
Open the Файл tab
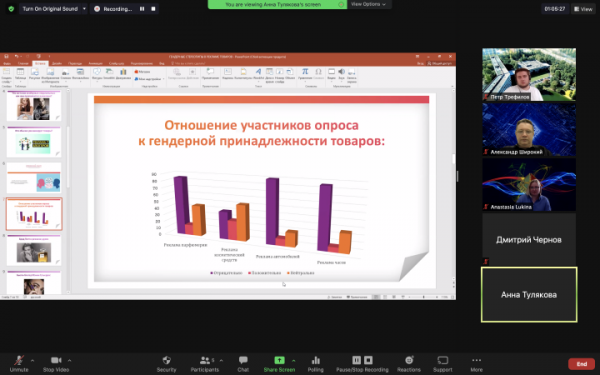coord(7,64)
